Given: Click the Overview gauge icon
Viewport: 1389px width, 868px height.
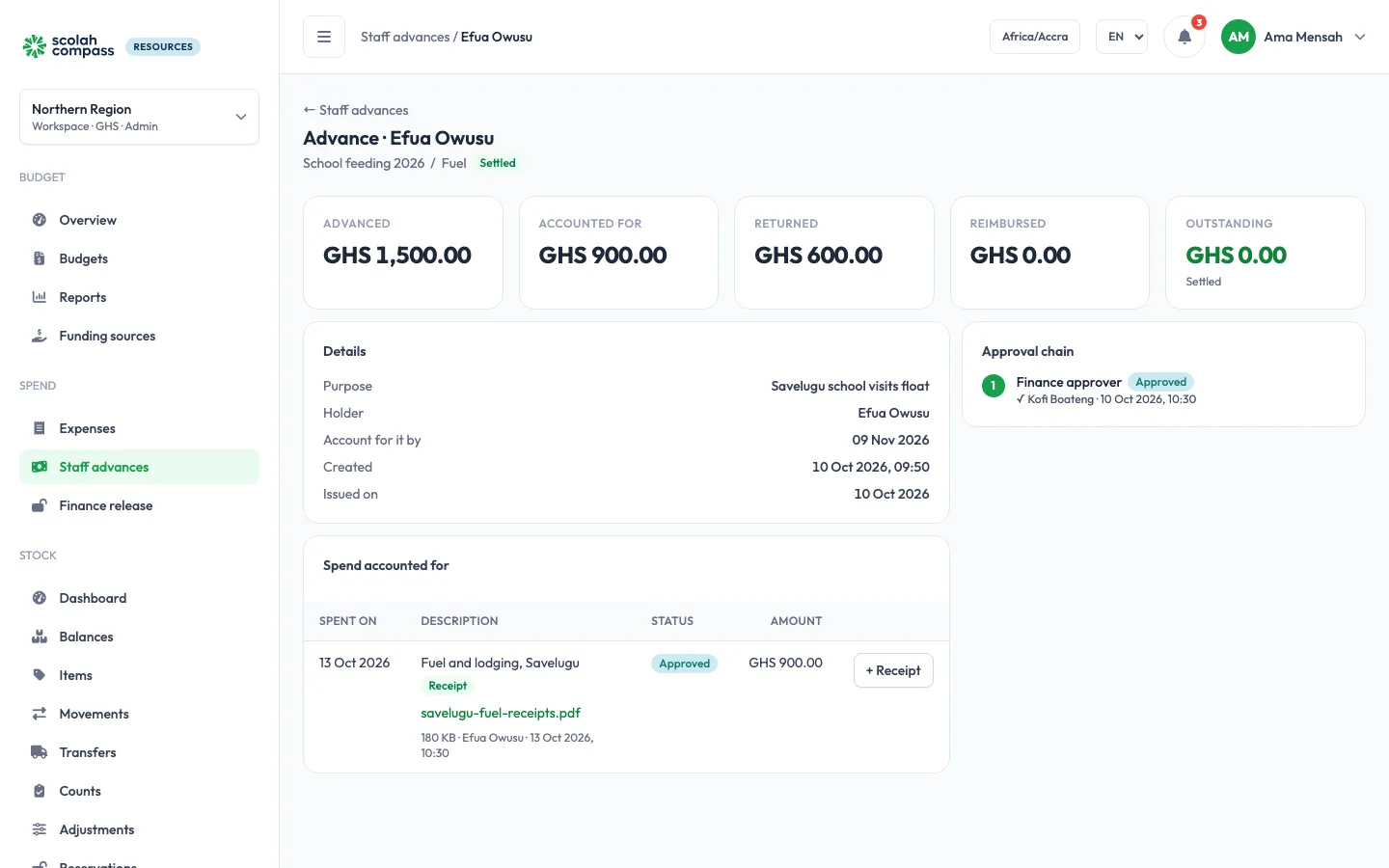Looking at the screenshot, I should 40,220.
